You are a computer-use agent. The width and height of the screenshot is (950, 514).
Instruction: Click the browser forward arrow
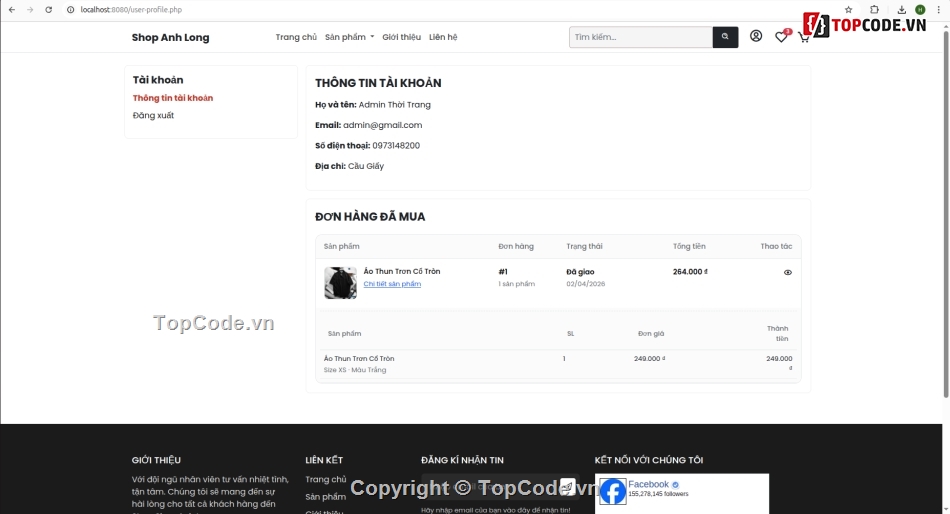30,10
